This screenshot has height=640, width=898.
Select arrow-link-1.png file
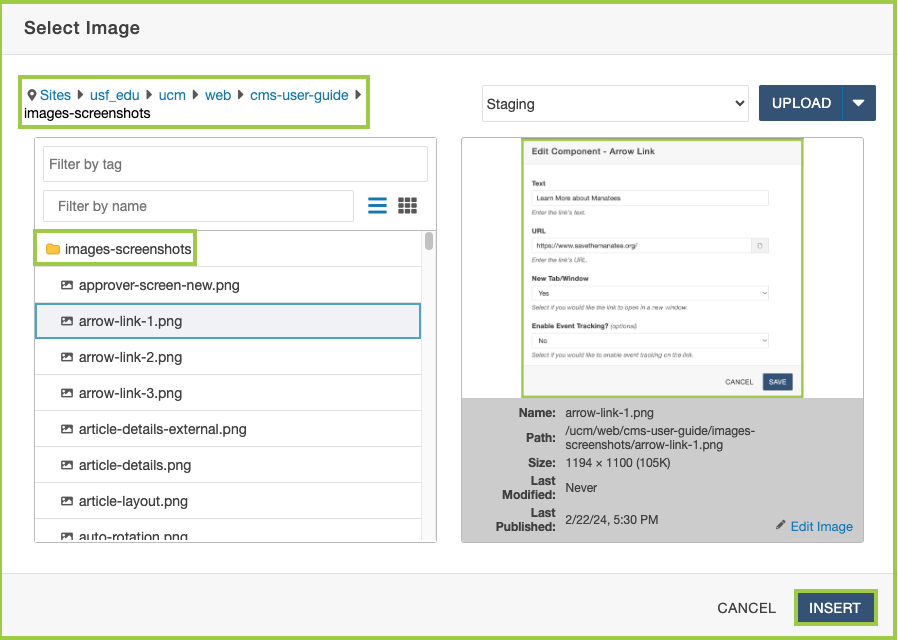coord(228,321)
